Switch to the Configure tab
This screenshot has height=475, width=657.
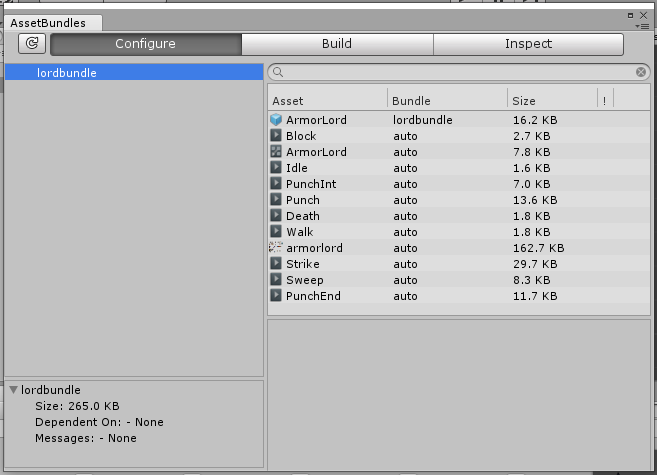coord(146,44)
